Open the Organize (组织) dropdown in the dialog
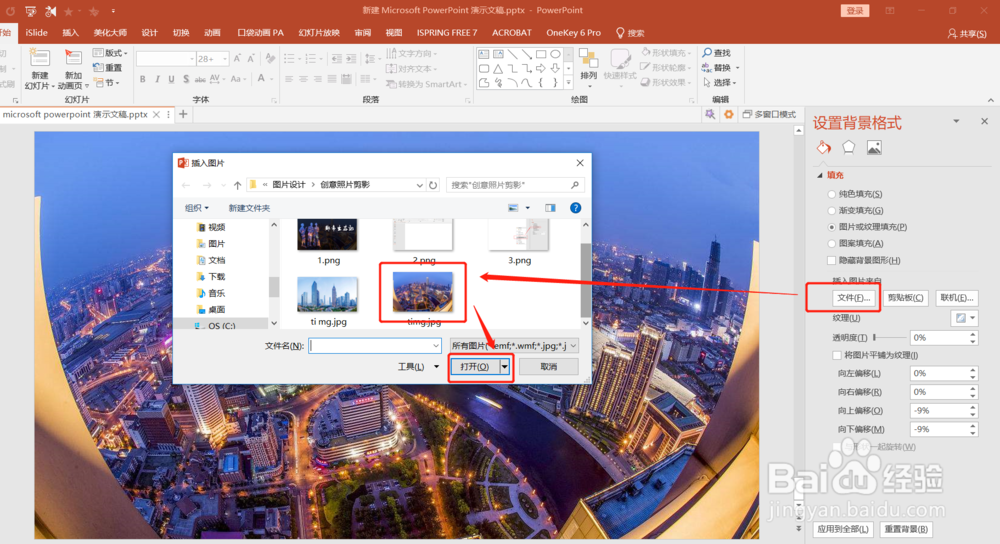Image resolution: width=1000 pixels, height=544 pixels. click(196, 208)
